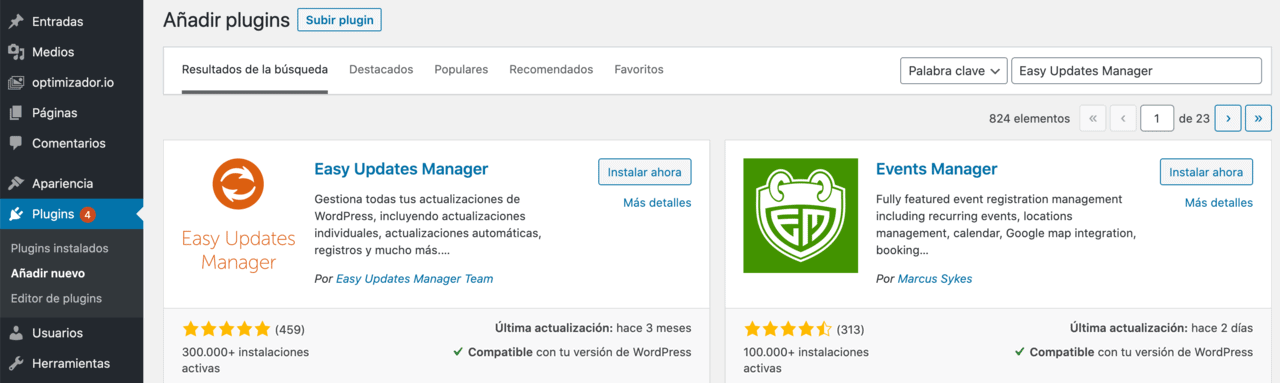The height and width of the screenshot is (383, 1280).
Task: Click the hace 2 días update text
Action: [x=1222, y=328]
